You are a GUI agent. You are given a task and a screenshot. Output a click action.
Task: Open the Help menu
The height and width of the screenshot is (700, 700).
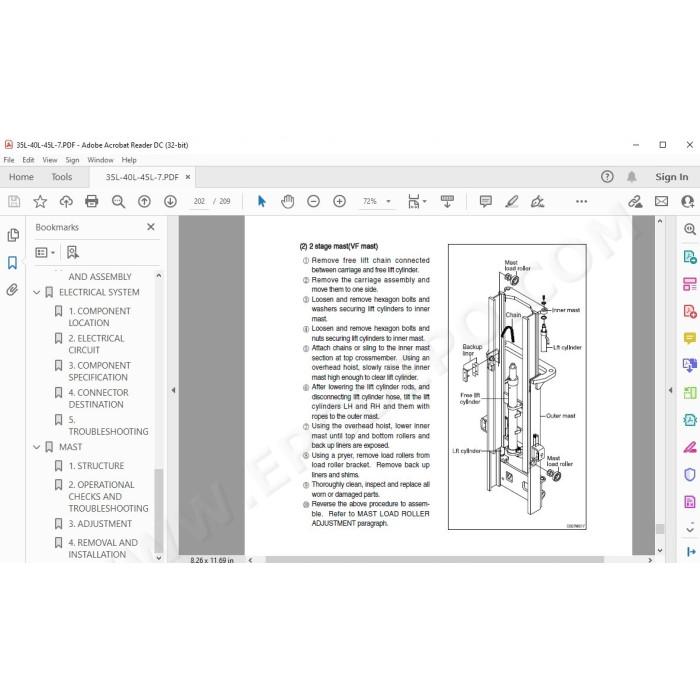click(x=129, y=160)
